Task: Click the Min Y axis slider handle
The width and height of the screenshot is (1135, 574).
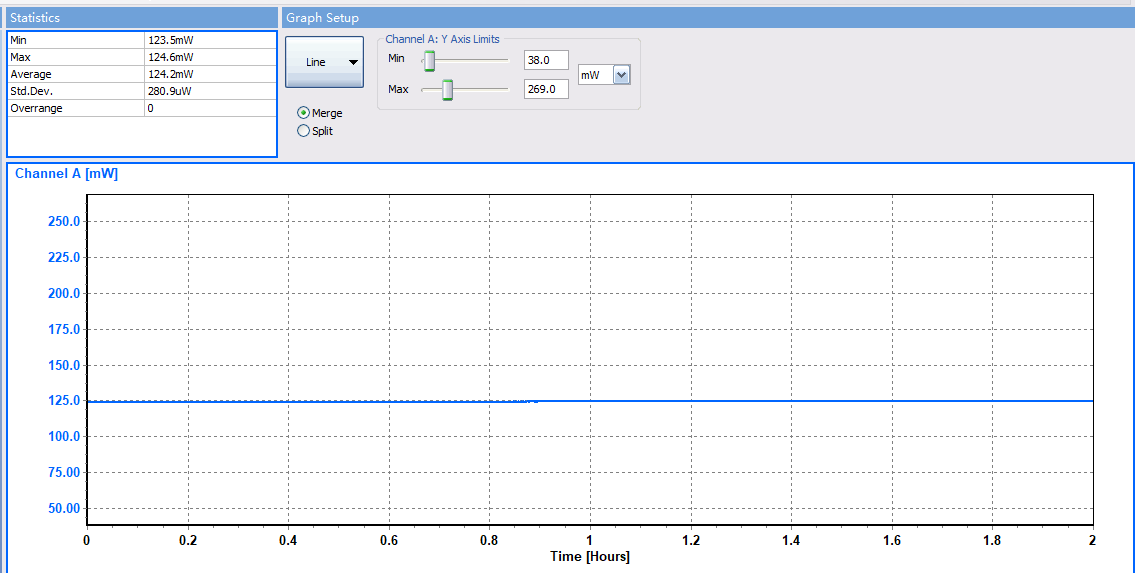Action: click(x=429, y=61)
